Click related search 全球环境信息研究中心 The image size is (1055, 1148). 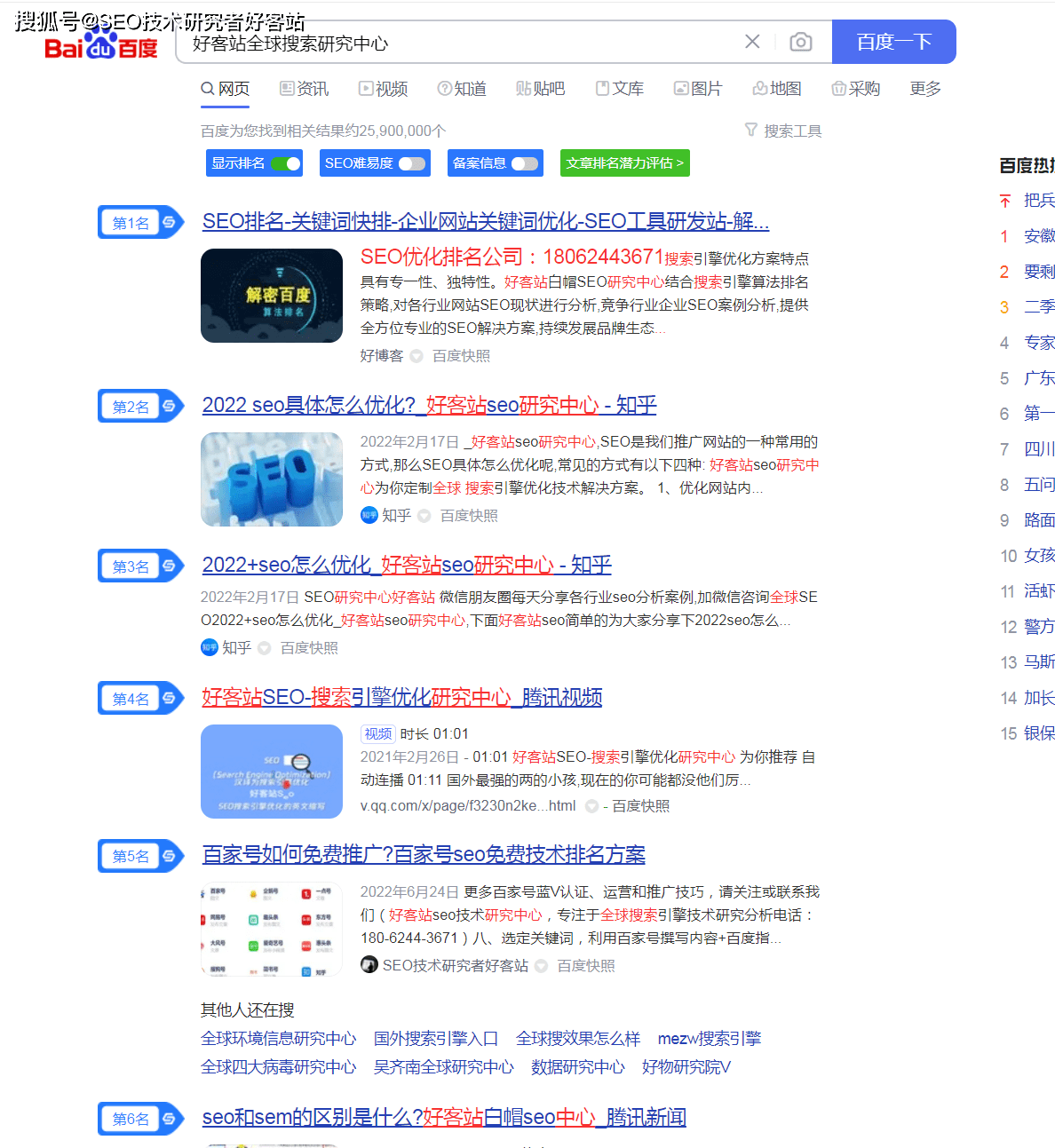(x=279, y=1038)
